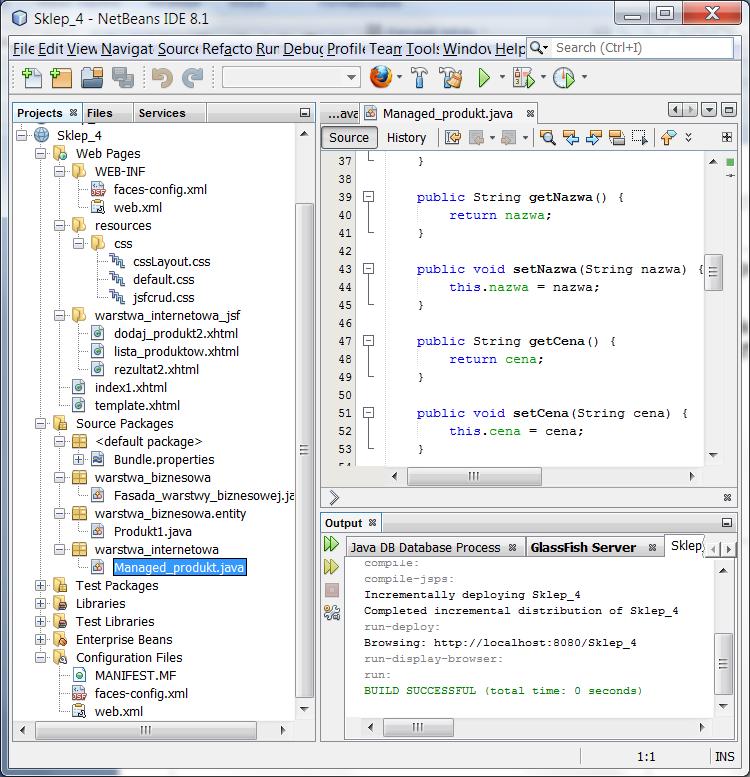Click Re-run with different parameters icon
750x777 pixels.
click(x=331, y=566)
